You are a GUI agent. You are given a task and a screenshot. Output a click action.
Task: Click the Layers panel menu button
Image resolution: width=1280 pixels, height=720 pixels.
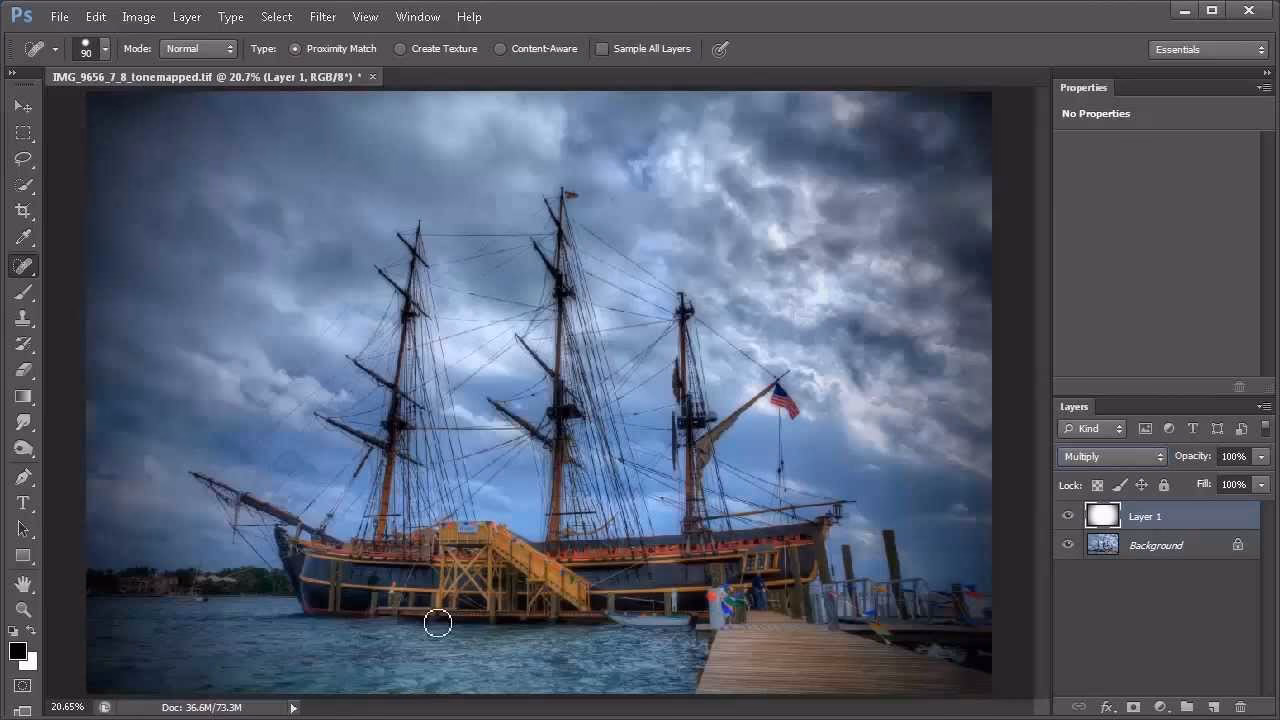pyautogui.click(x=1264, y=407)
